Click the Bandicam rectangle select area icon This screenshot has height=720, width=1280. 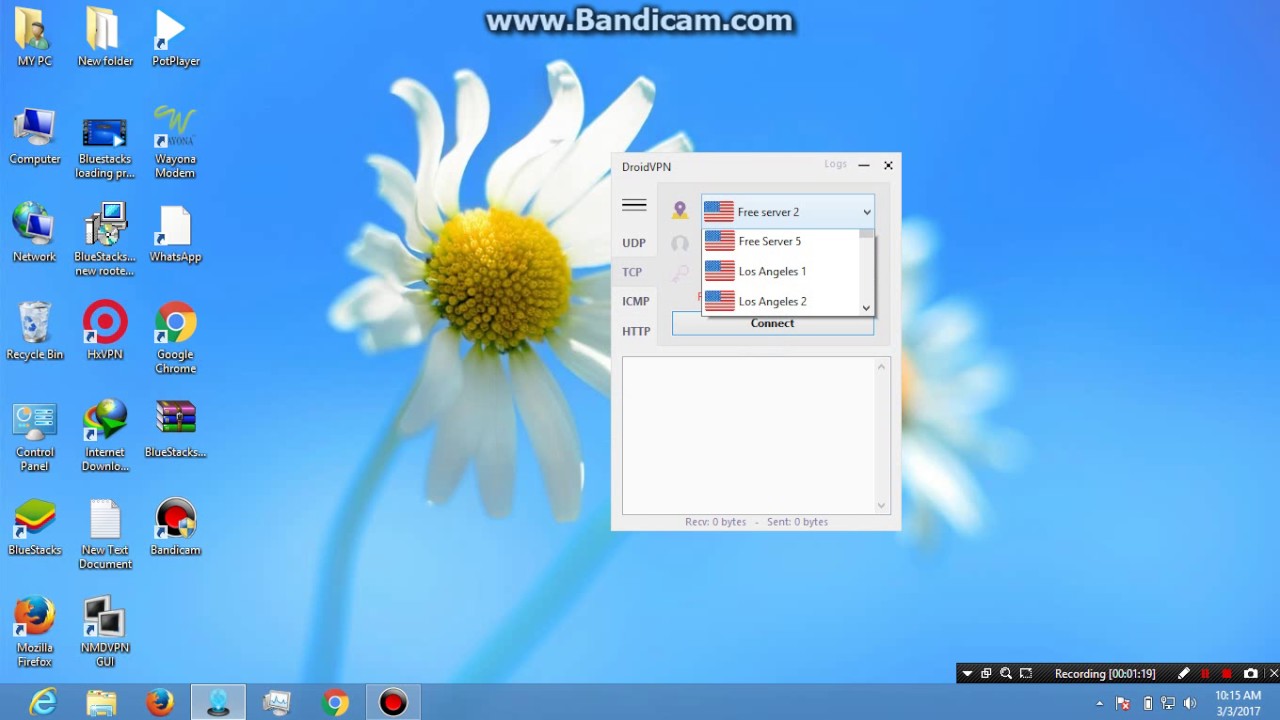tap(1026, 674)
